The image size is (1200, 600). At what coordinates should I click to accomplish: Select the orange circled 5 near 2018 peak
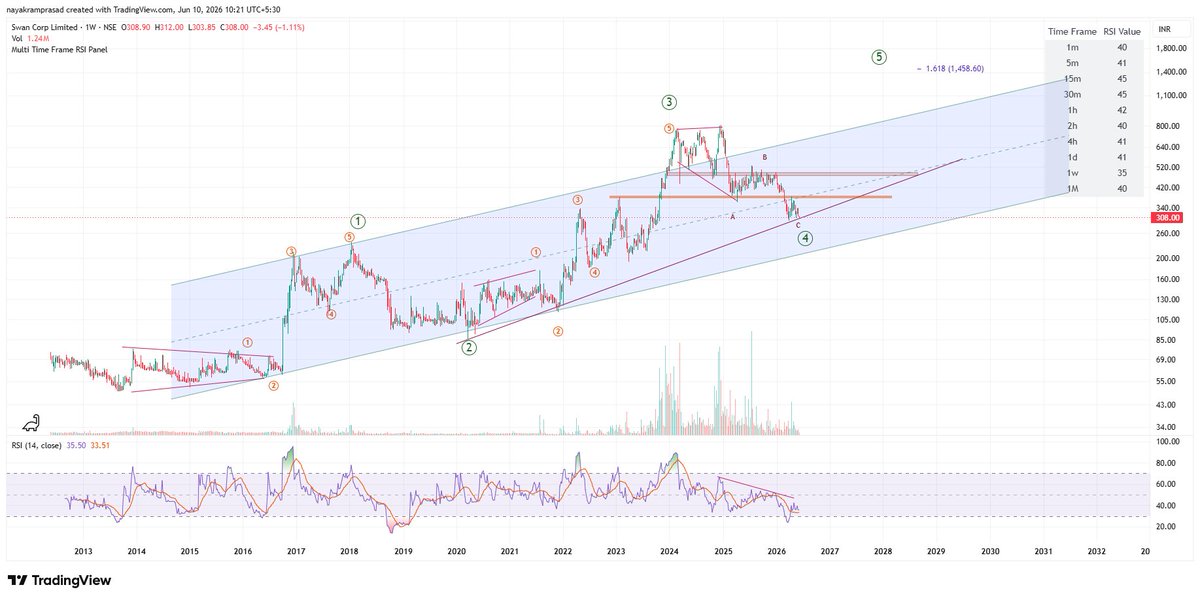349,237
